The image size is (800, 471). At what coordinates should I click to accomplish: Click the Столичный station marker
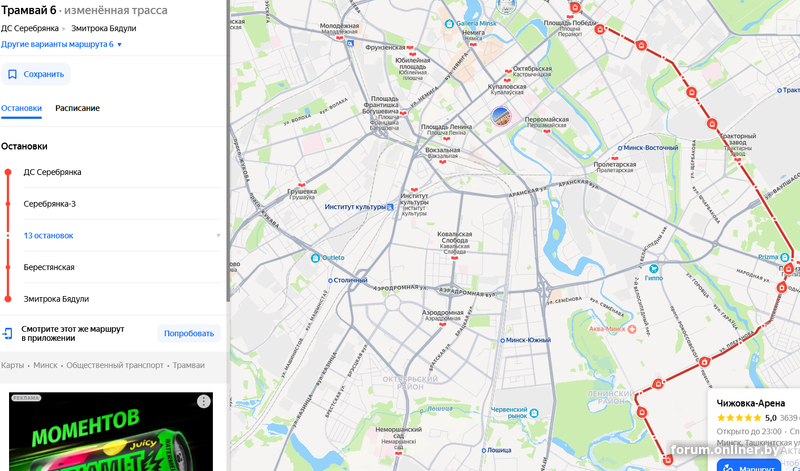coord(330,280)
